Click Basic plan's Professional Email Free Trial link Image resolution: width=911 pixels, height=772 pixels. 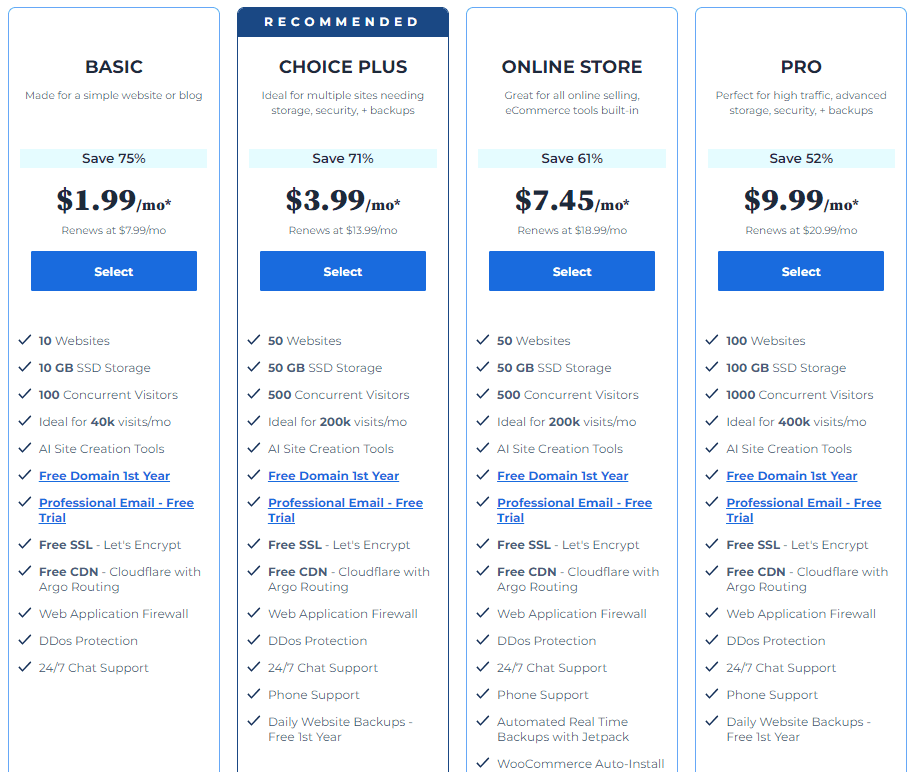click(116, 510)
